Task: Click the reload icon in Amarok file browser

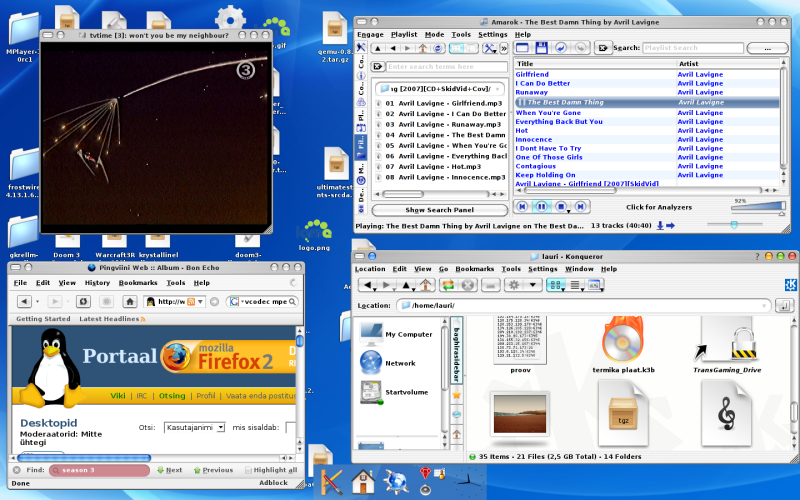Action: click(438, 48)
